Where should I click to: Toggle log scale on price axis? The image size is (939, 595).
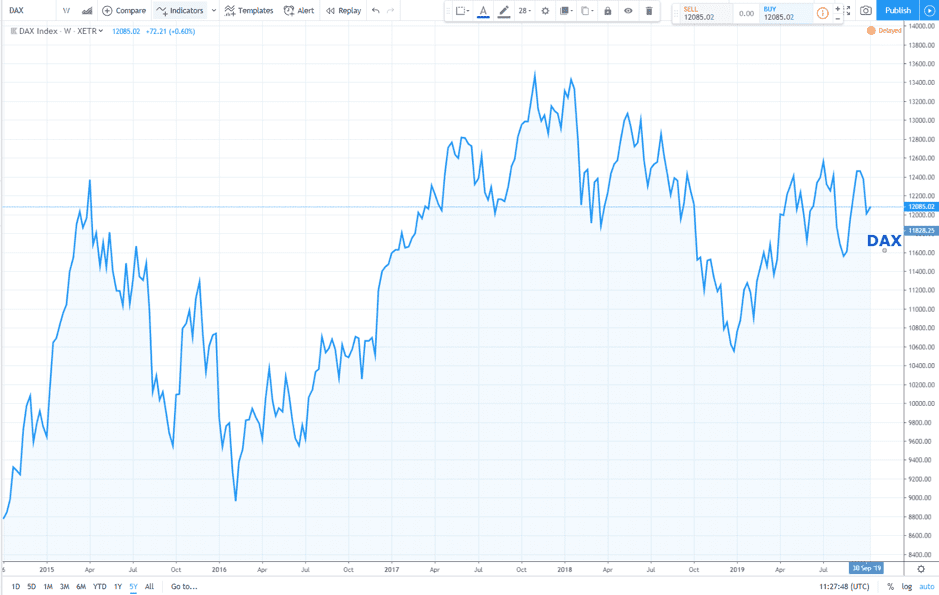(906, 587)
